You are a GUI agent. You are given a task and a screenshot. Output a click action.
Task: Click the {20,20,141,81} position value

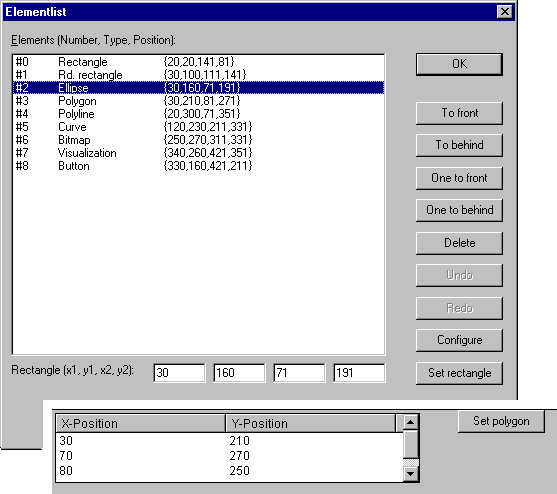pyautogui.click(x=199, y=62)
